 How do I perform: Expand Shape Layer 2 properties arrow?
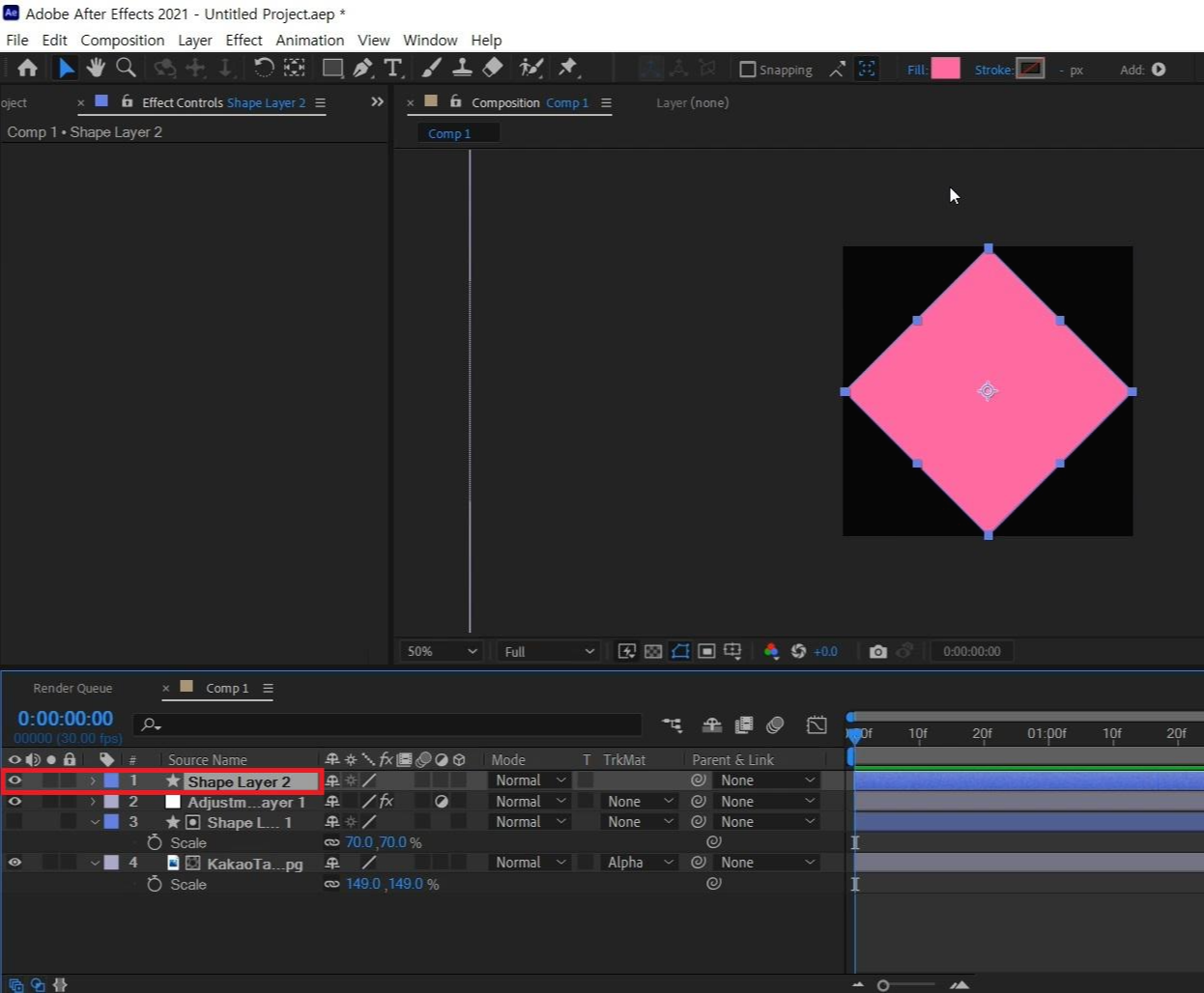pos(93,780)
